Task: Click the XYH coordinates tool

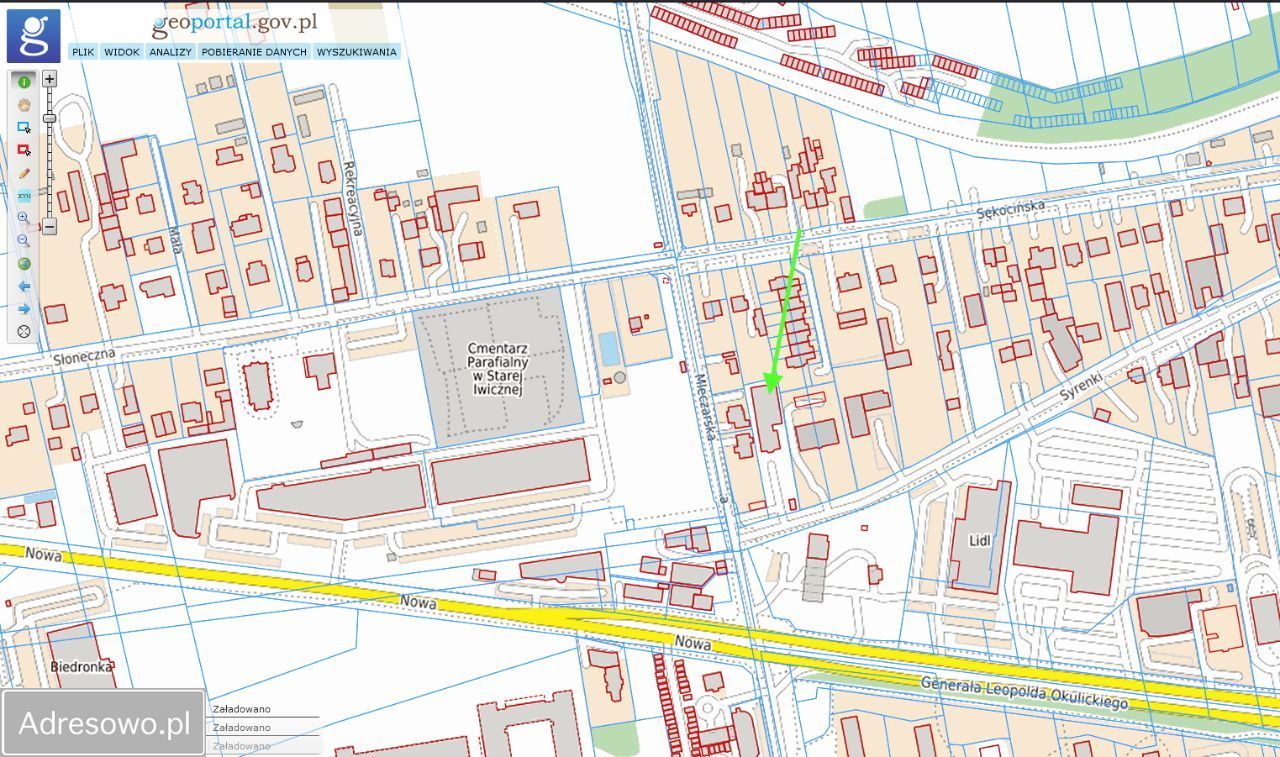Action: (24, 196)
